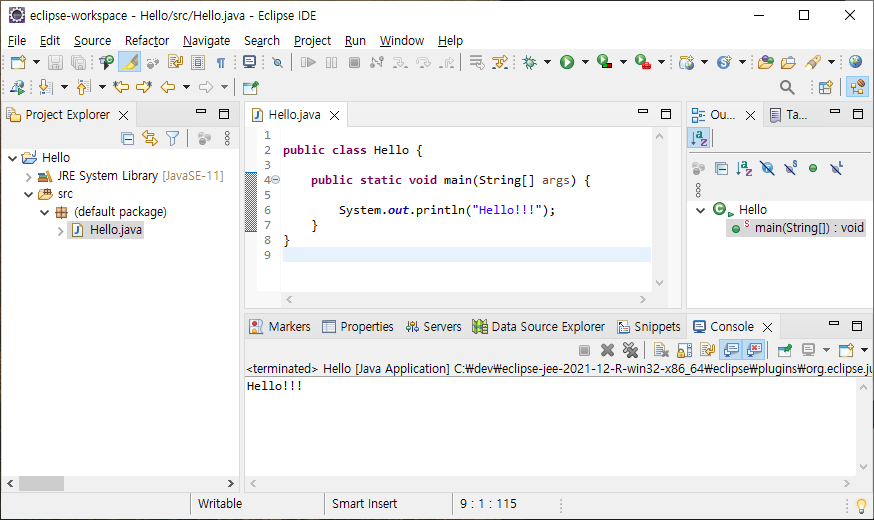The image size is (874, 520).
Task: Toggle Hide Local Types in Outline
Action: 836,168
